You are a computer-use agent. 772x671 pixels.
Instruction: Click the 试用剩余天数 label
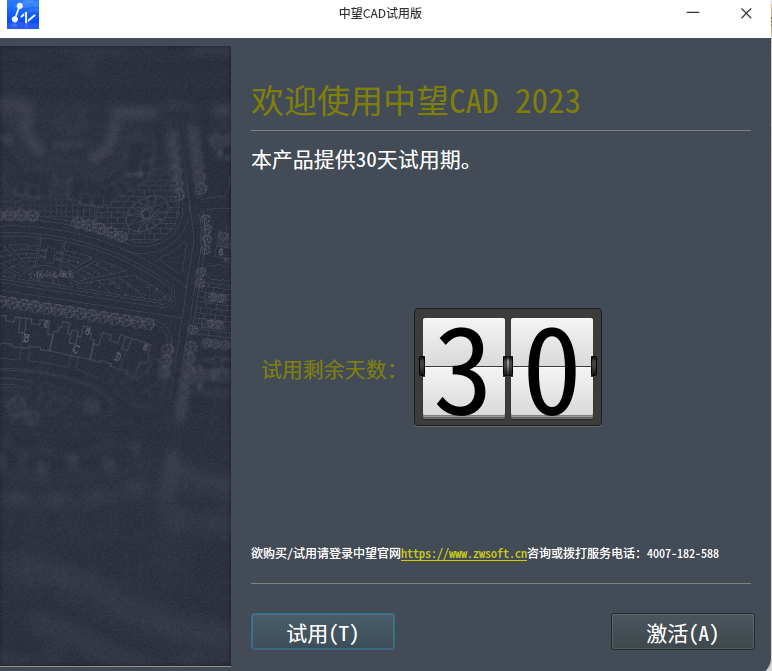click(329, 370)
